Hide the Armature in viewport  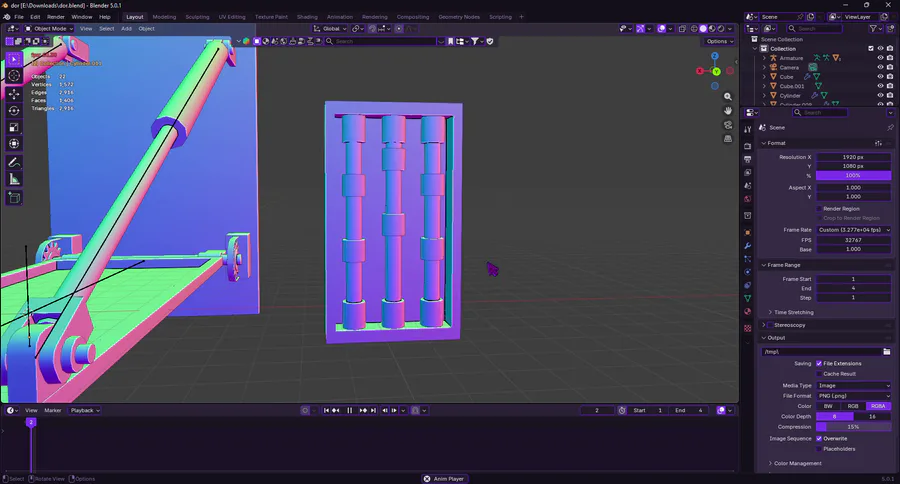[880, 58]
